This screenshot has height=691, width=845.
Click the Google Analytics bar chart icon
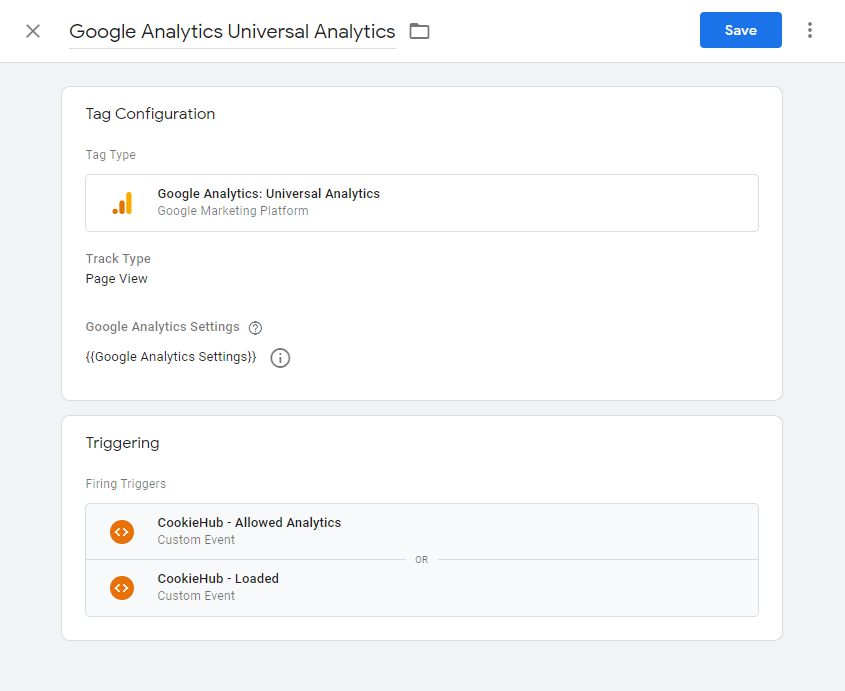(x=122, y=203)
